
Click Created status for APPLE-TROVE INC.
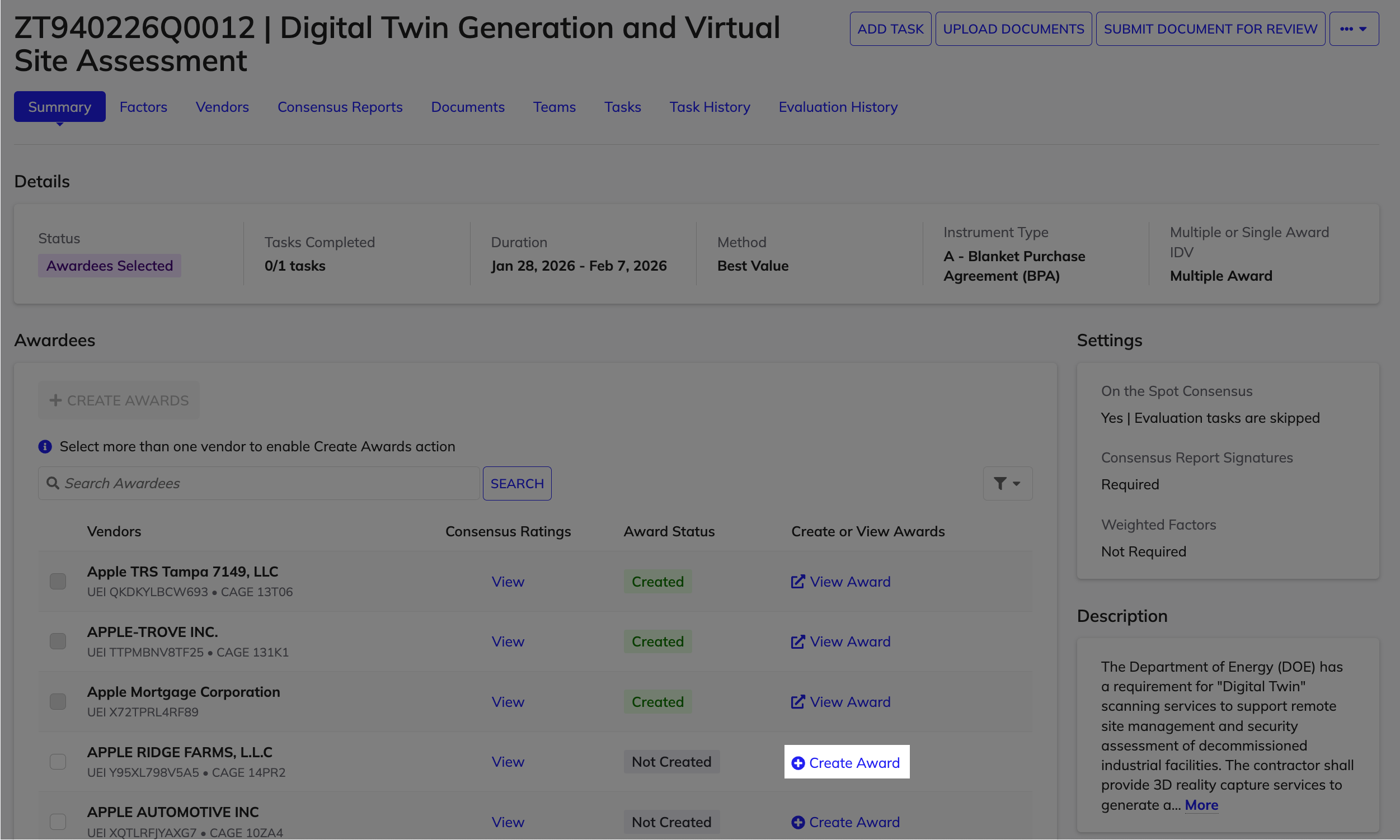coord(657,641)
